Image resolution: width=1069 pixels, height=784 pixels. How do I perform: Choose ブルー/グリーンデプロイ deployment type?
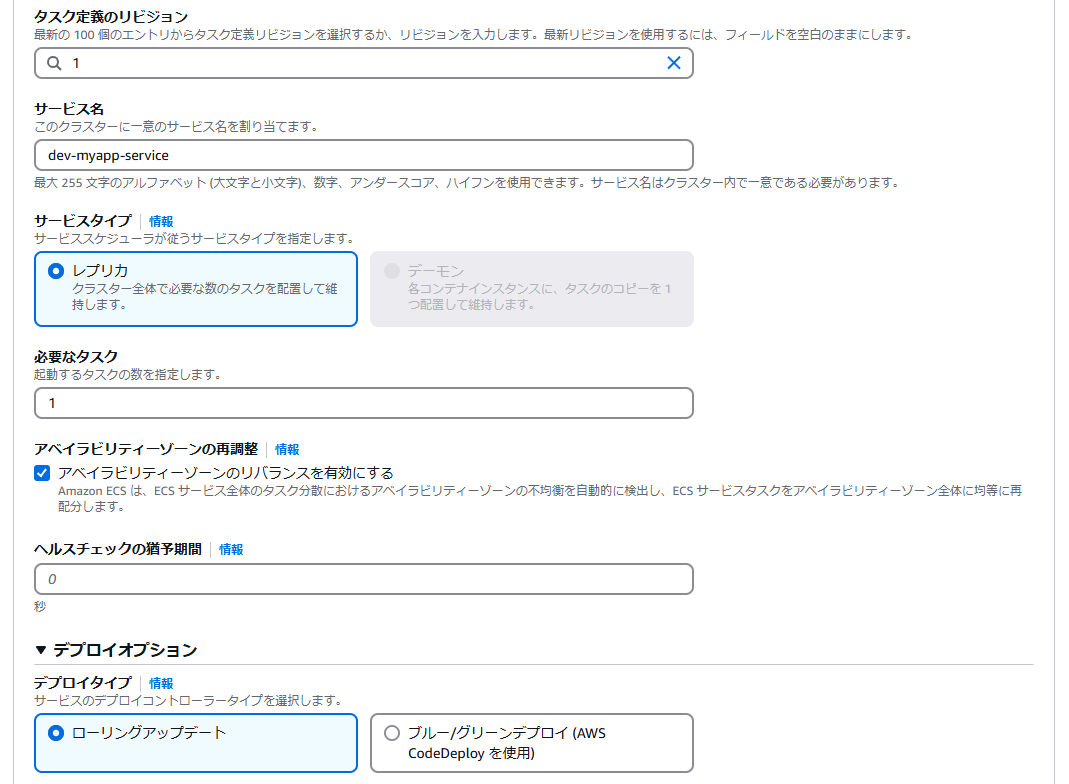[391, 735]
